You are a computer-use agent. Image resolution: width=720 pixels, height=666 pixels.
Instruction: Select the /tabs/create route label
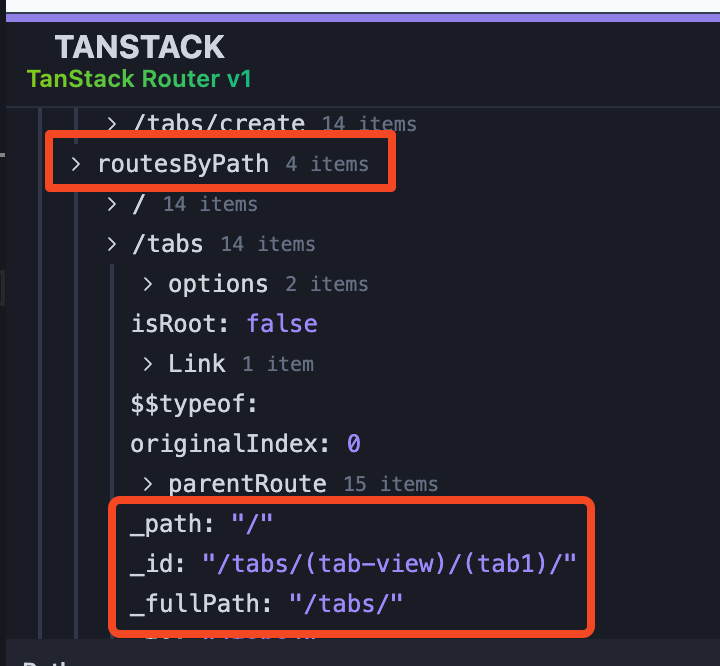click(219, 123)
